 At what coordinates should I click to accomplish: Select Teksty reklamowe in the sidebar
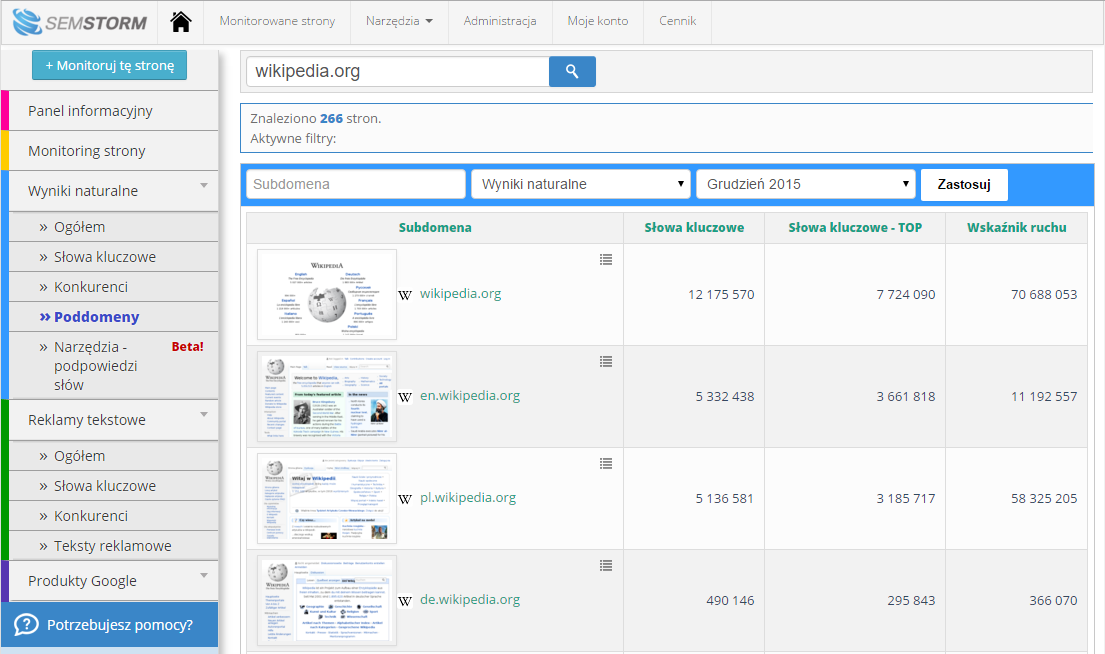point(113,546)
